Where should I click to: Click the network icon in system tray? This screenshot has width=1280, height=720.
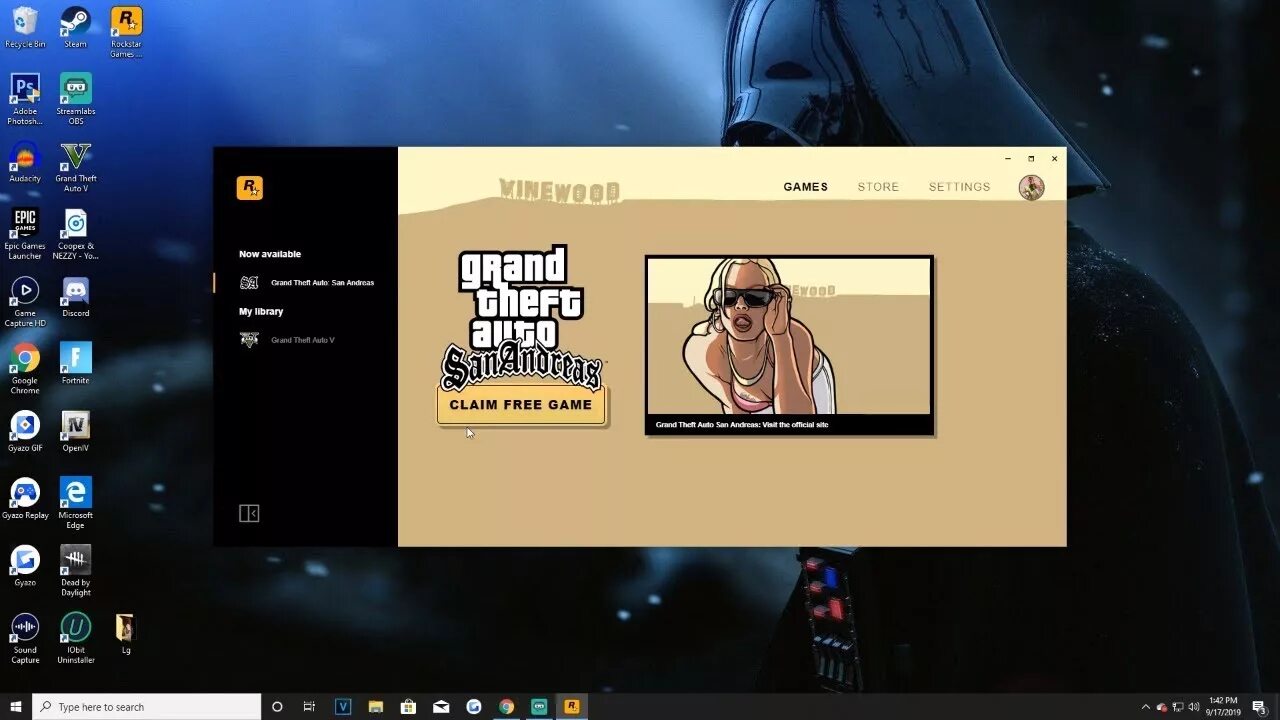(x=1178, y=707)
